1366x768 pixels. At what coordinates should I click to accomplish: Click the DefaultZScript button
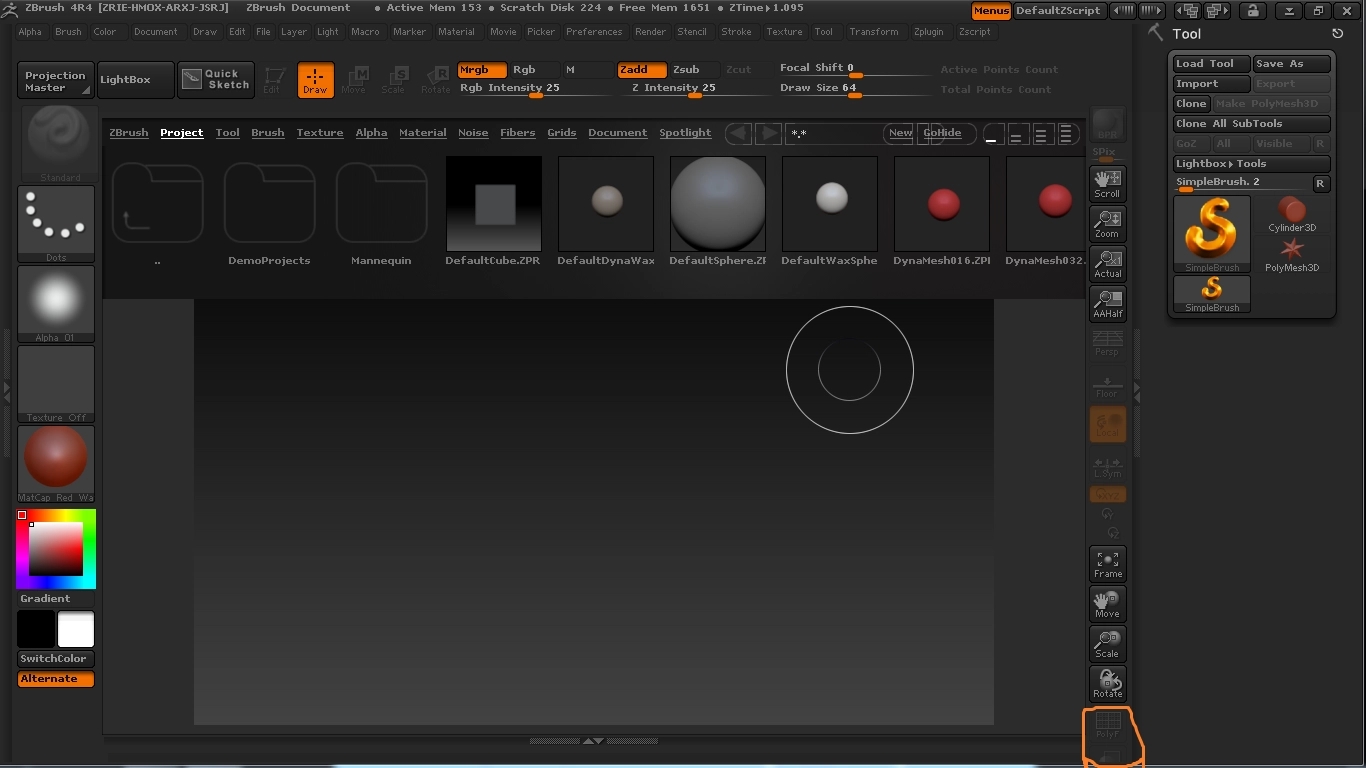point(1058,11)
